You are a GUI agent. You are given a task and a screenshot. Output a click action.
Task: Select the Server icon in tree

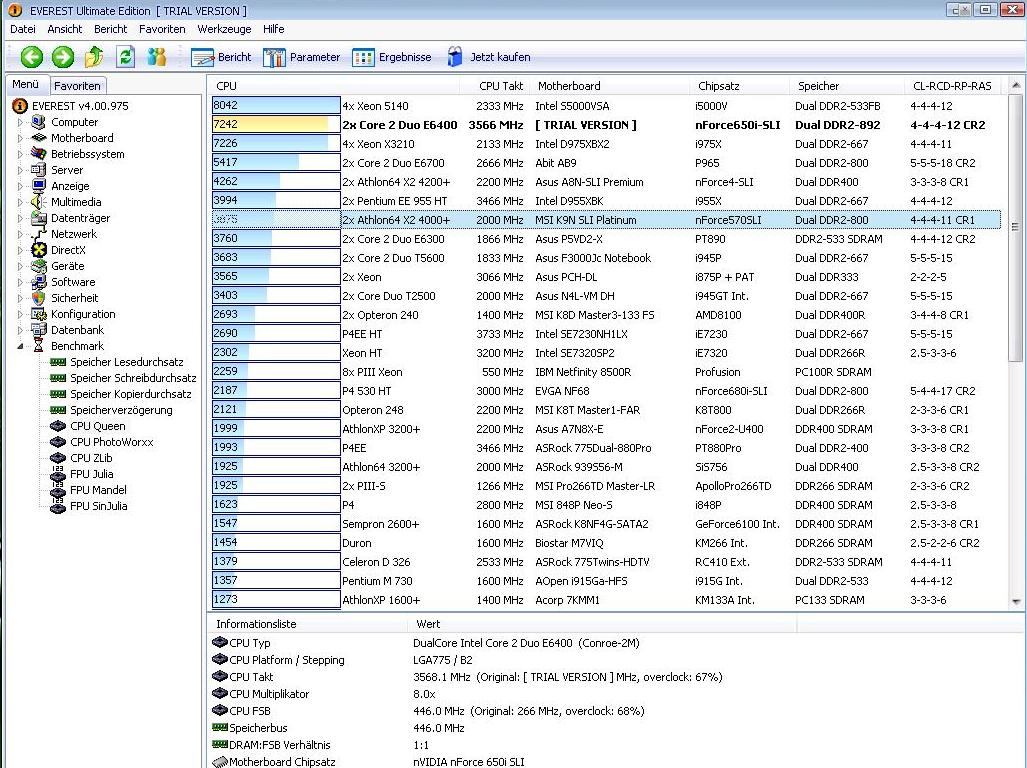39,170
